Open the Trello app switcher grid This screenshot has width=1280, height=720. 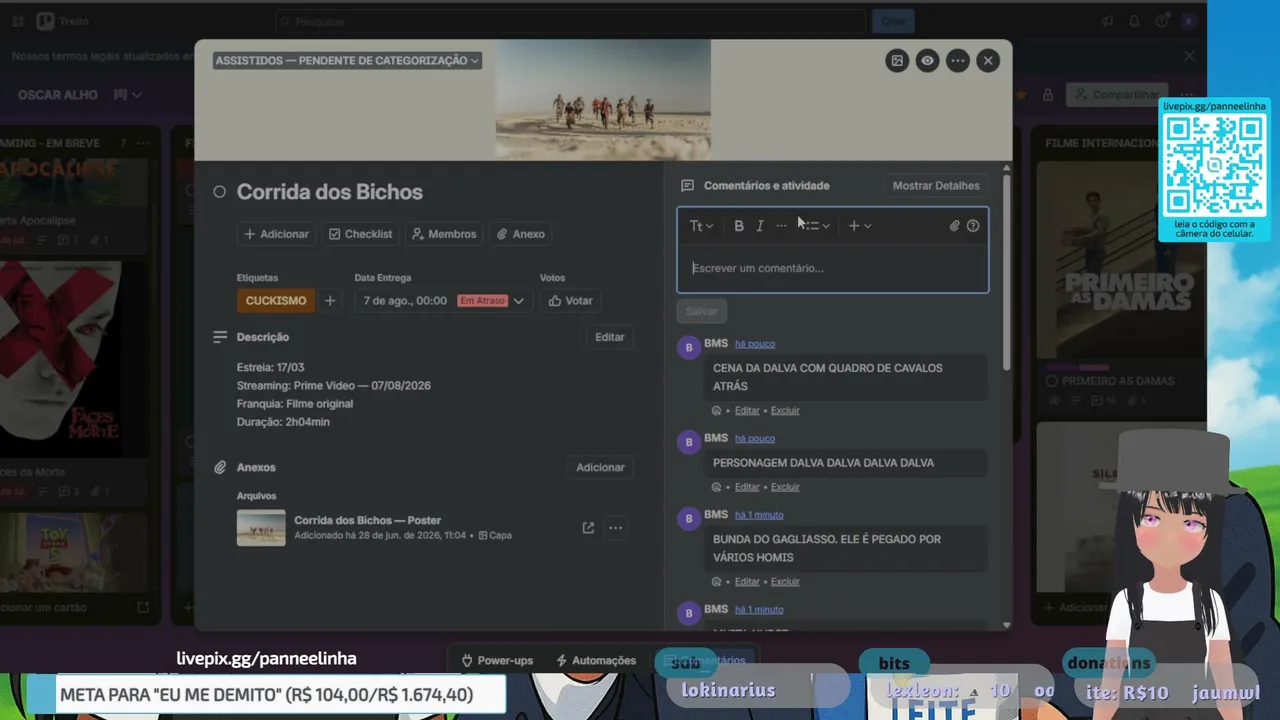click(x=17, y=21)
